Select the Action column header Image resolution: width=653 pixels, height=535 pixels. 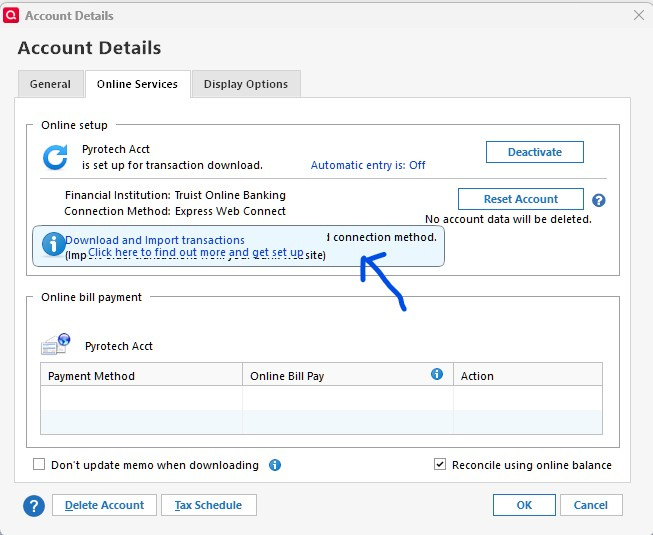point(528,376)
